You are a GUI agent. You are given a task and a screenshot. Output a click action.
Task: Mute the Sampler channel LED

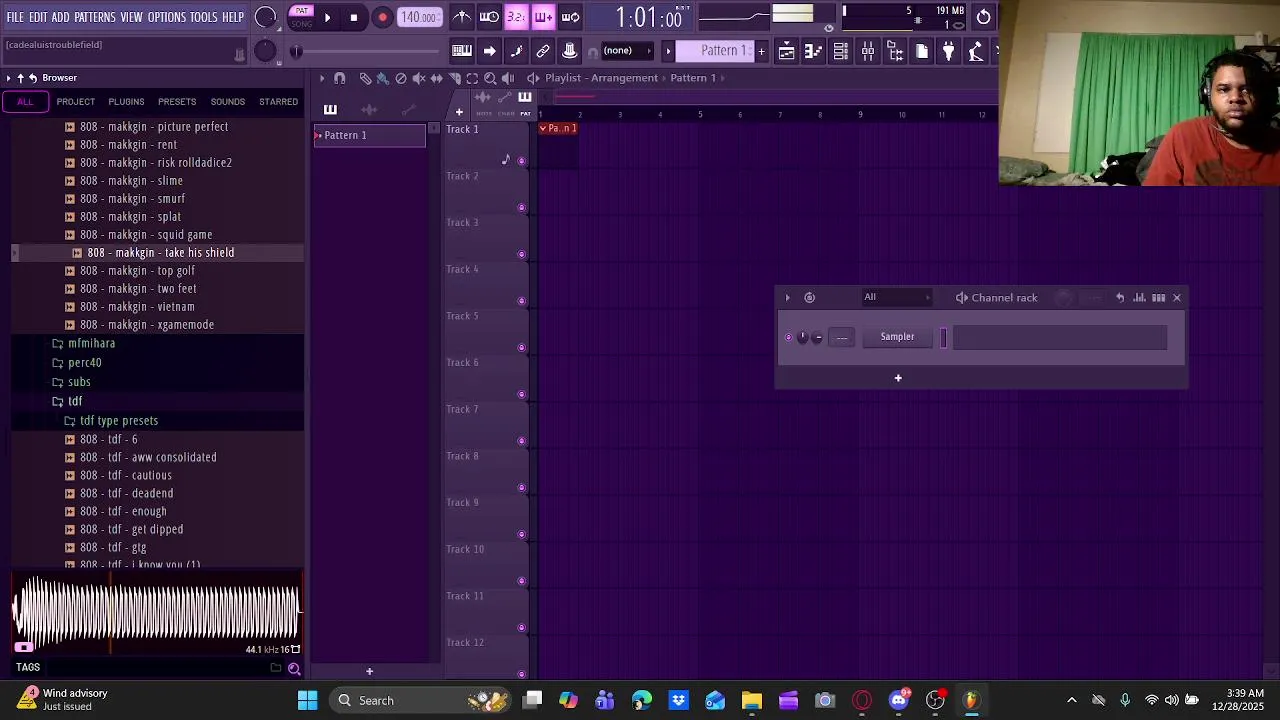click(788, 337)
